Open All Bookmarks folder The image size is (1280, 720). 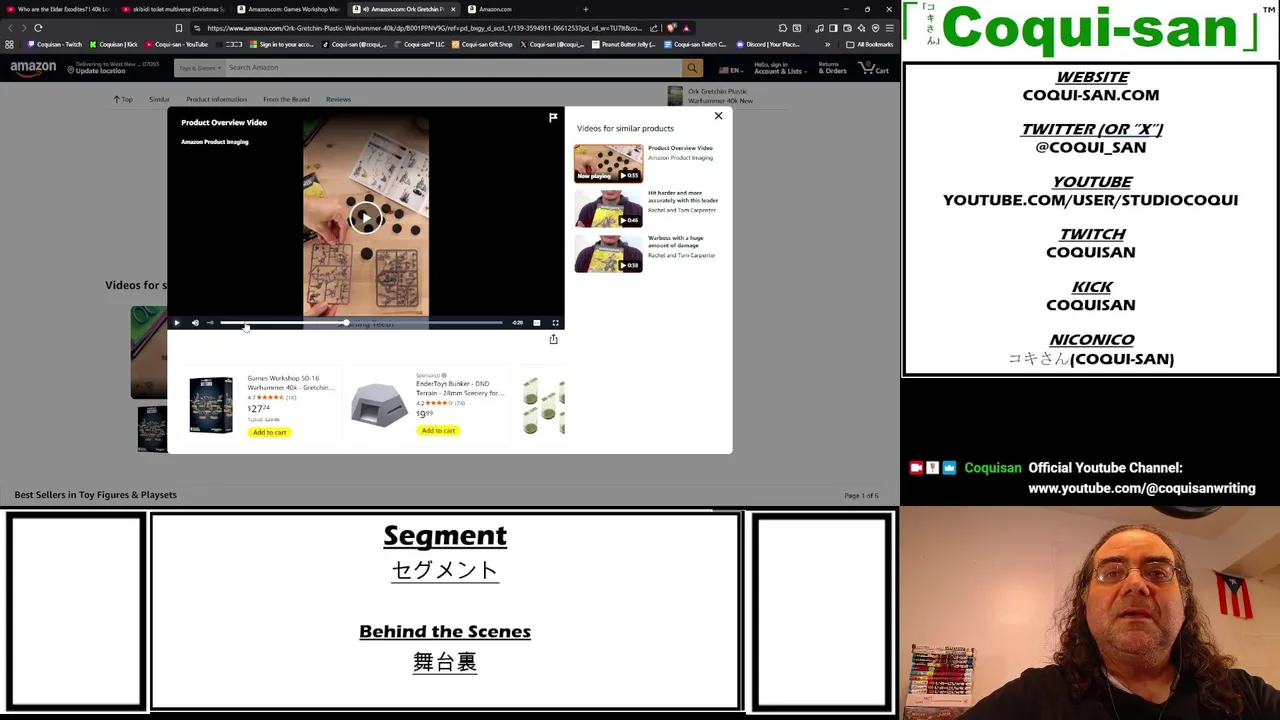(870, 44)
